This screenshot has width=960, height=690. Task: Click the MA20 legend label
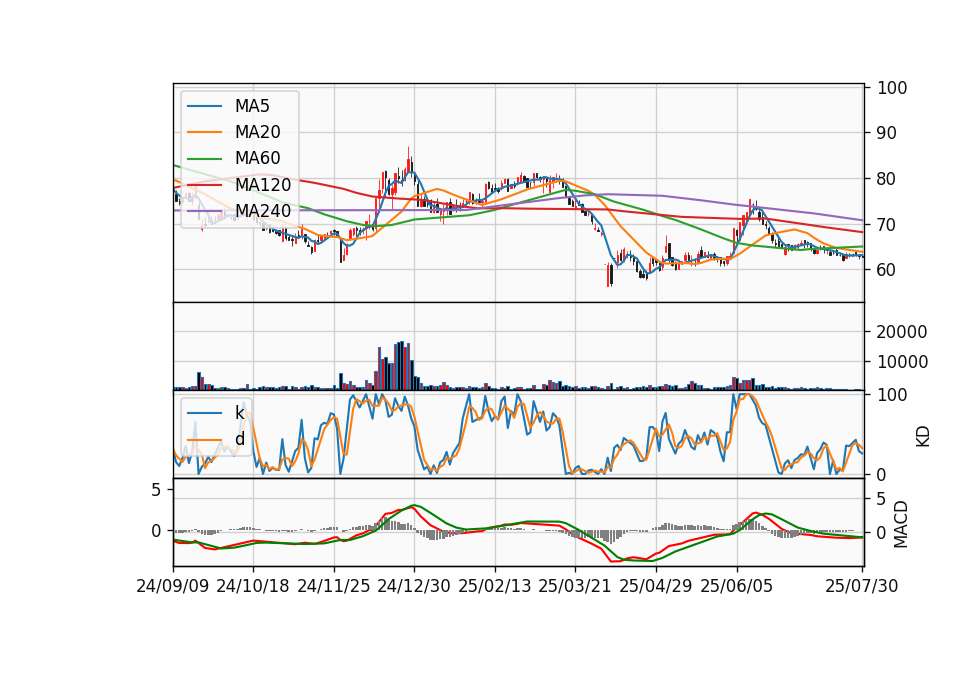coord(257,132)
